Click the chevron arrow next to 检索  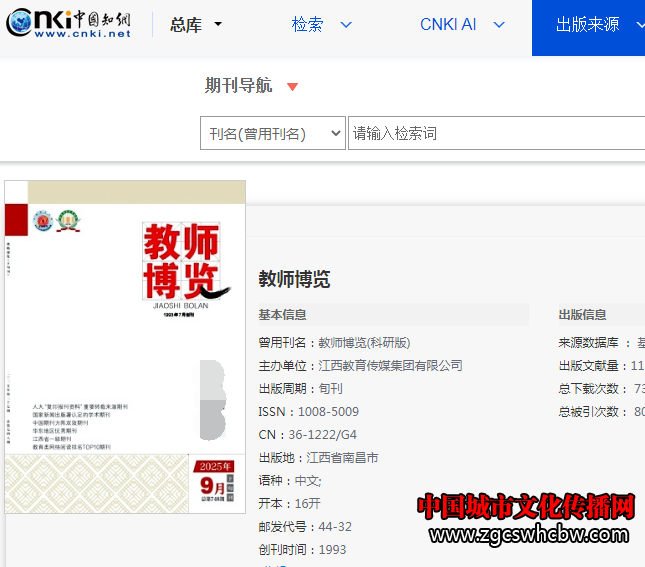point(346,25)
